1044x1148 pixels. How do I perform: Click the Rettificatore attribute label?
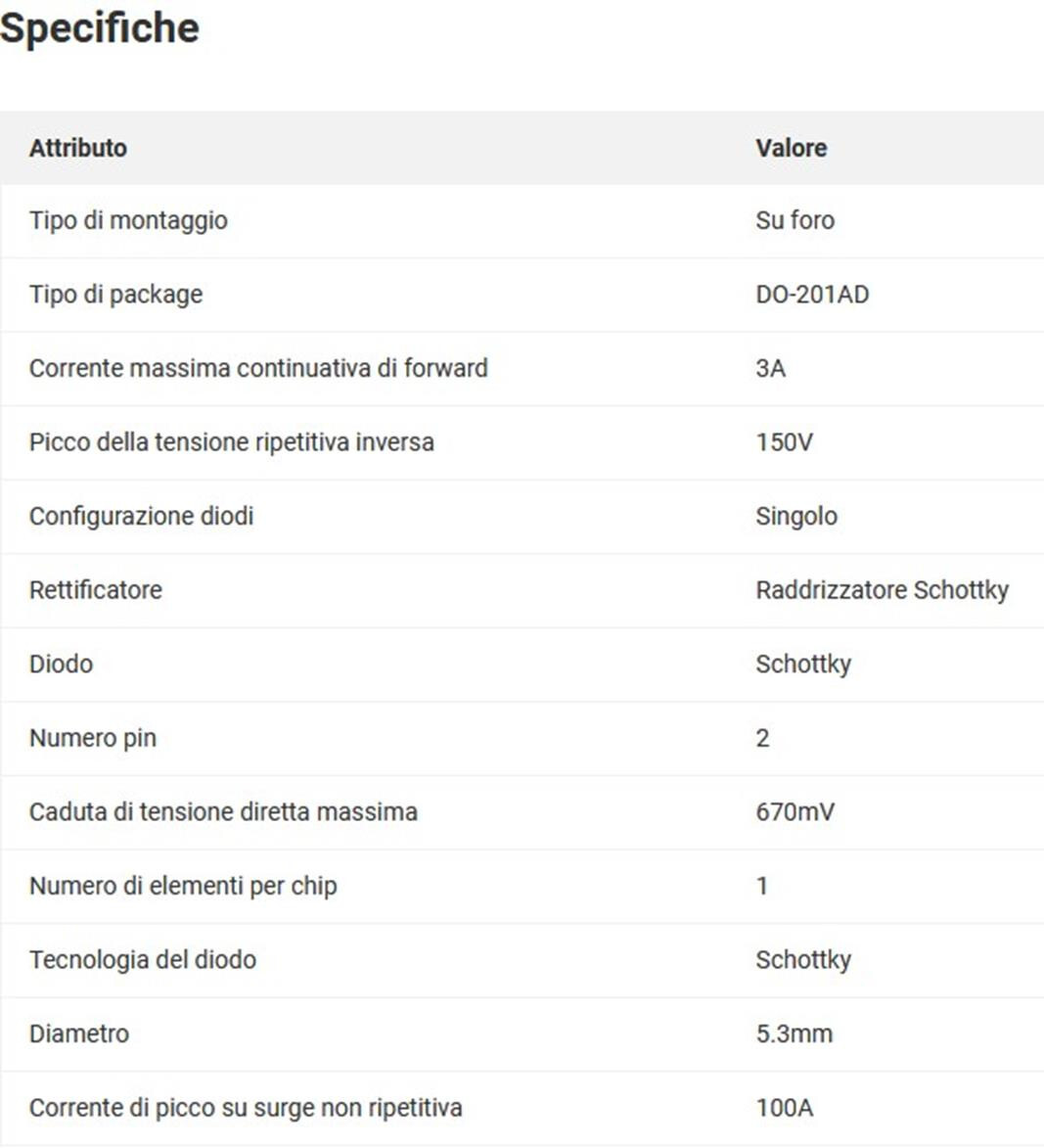pos(96,589)
